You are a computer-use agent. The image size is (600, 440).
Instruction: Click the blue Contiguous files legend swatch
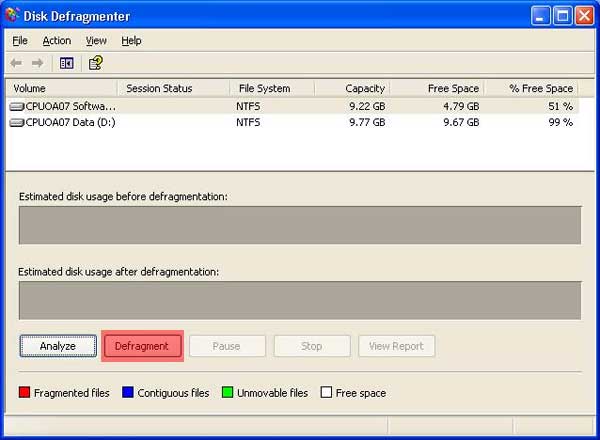tap(128, 392)
